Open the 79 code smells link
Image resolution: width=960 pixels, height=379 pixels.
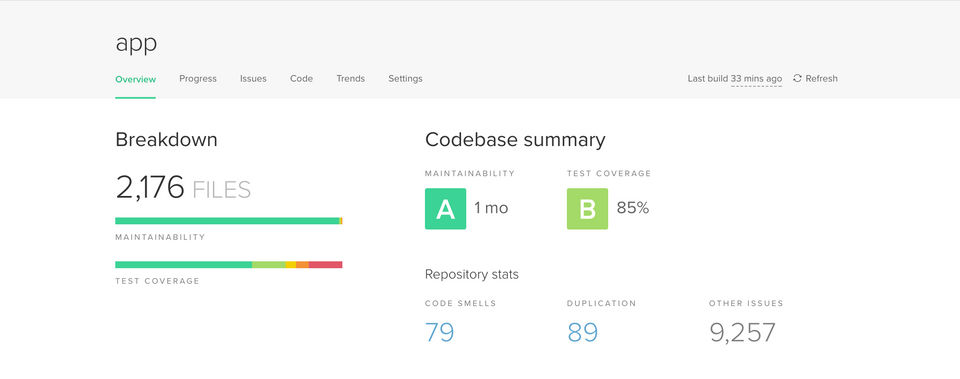point(440,332)
